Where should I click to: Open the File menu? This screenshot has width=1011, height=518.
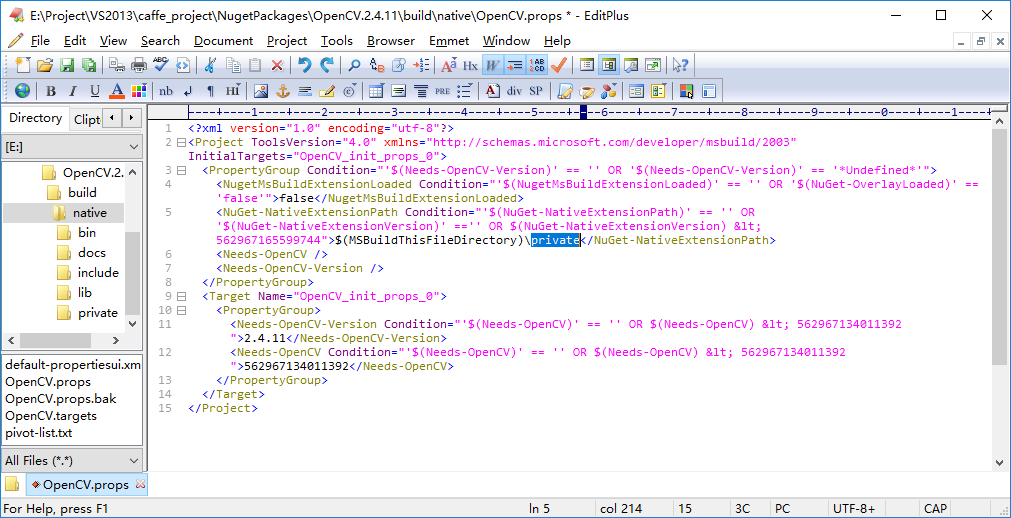click(40, 41)
